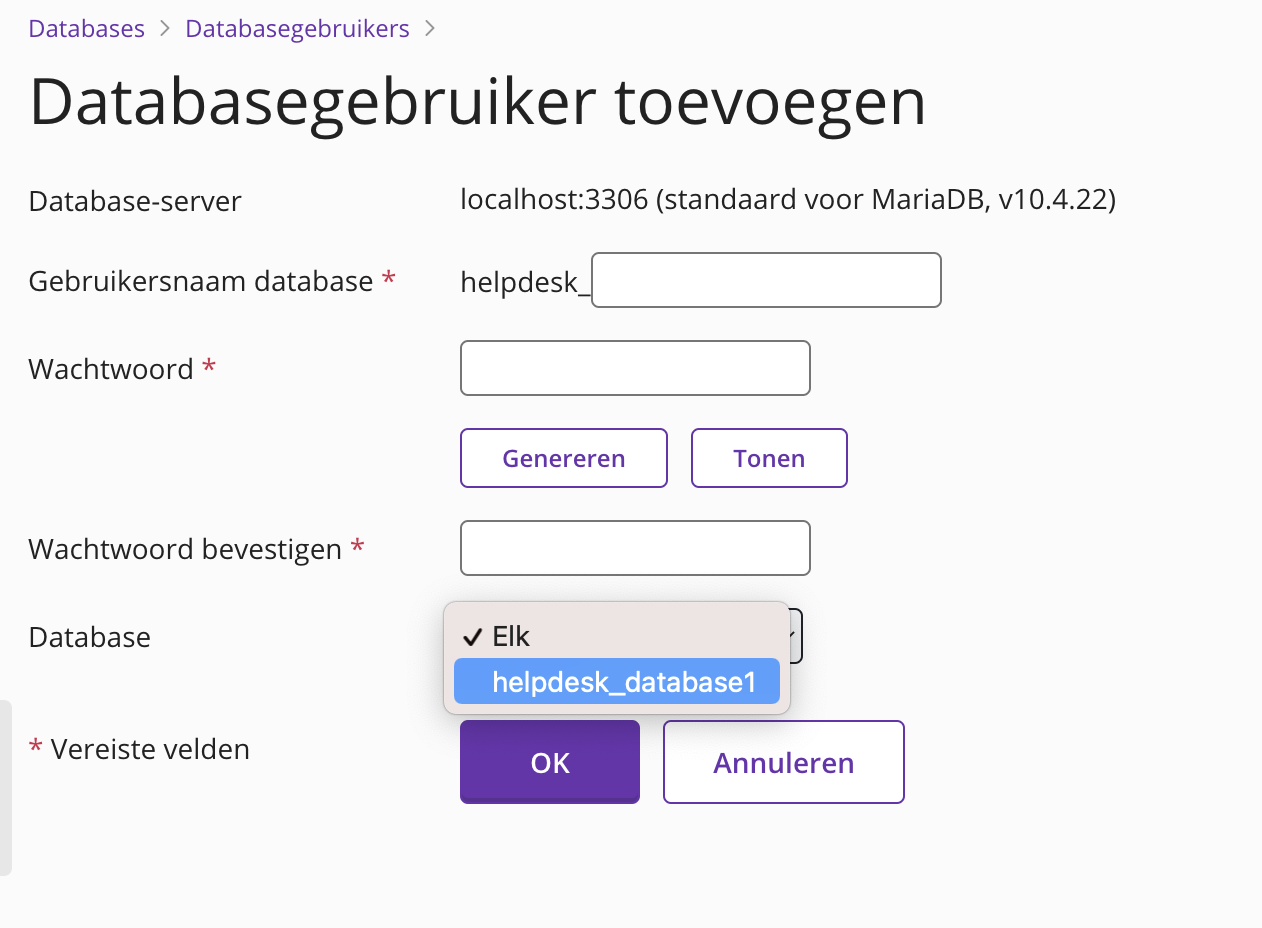Click the Databasegebruiker toevoegen heading
The width and height of the screenshot is (1262, 928).
477,101
